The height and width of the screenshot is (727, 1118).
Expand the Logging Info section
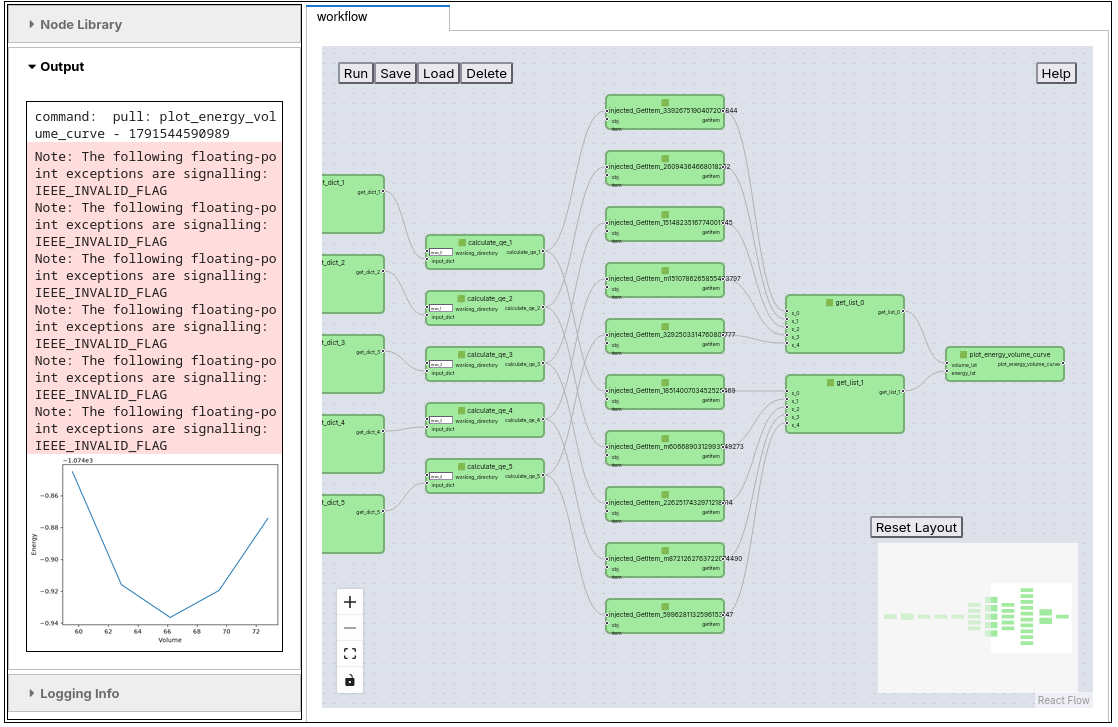pos(154,694)
